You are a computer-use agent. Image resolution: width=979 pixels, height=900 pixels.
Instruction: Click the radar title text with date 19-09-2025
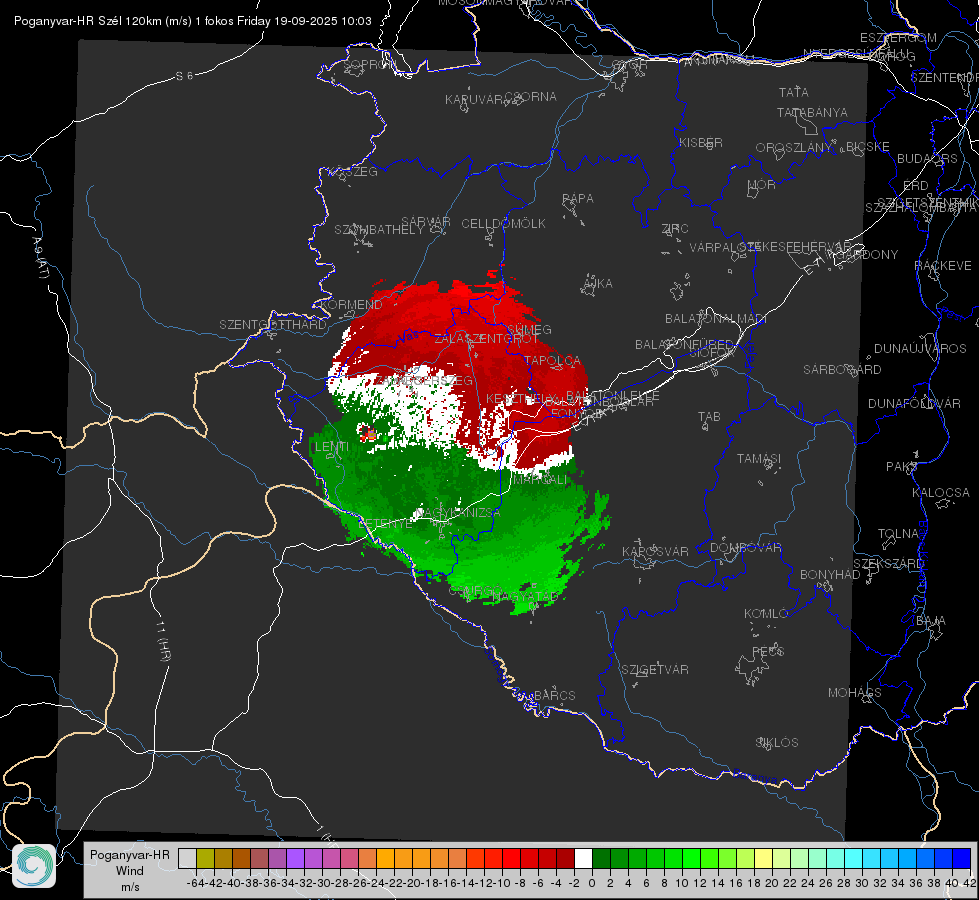(193, 21)
